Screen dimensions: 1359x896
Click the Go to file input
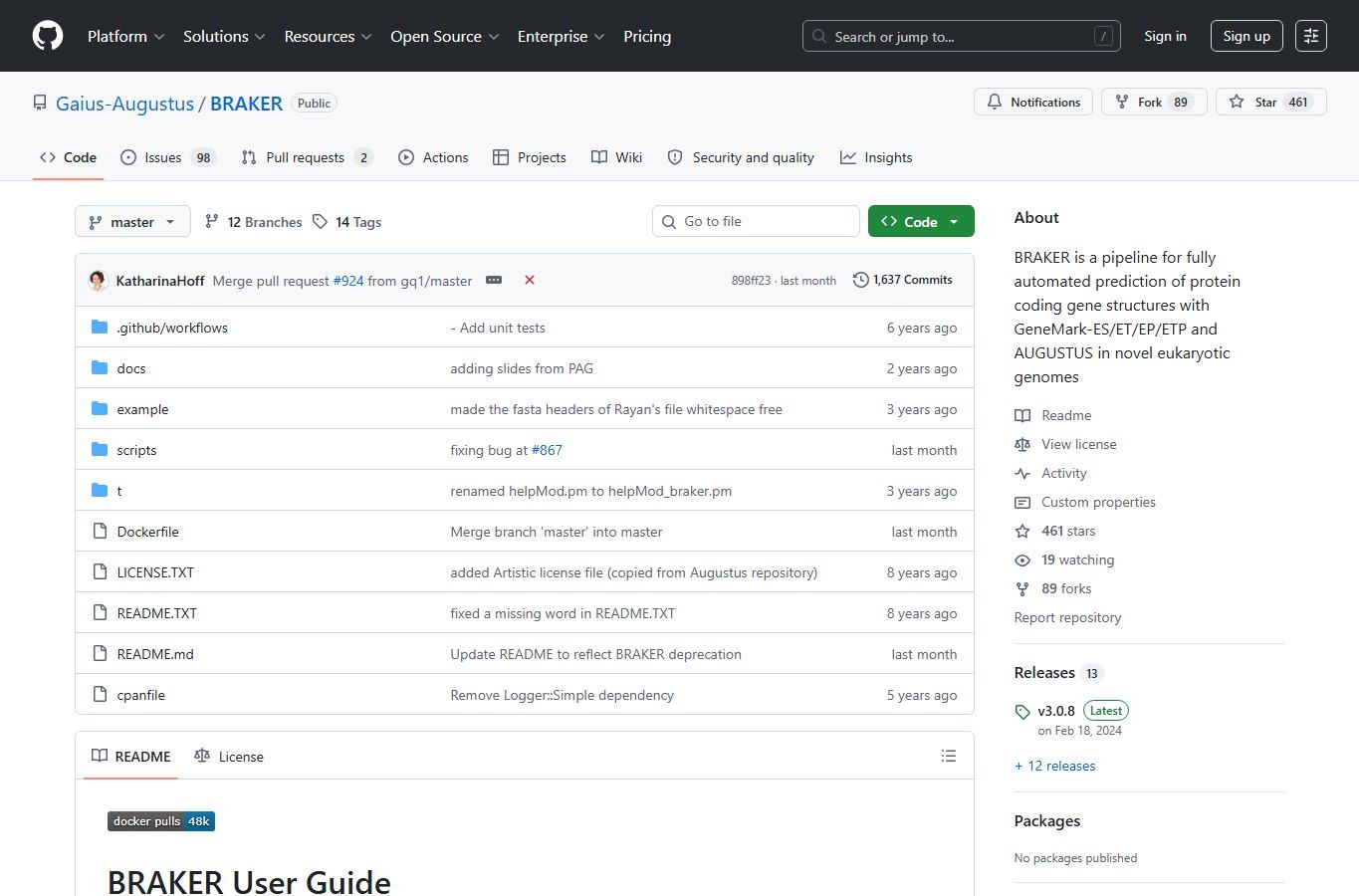756,221
